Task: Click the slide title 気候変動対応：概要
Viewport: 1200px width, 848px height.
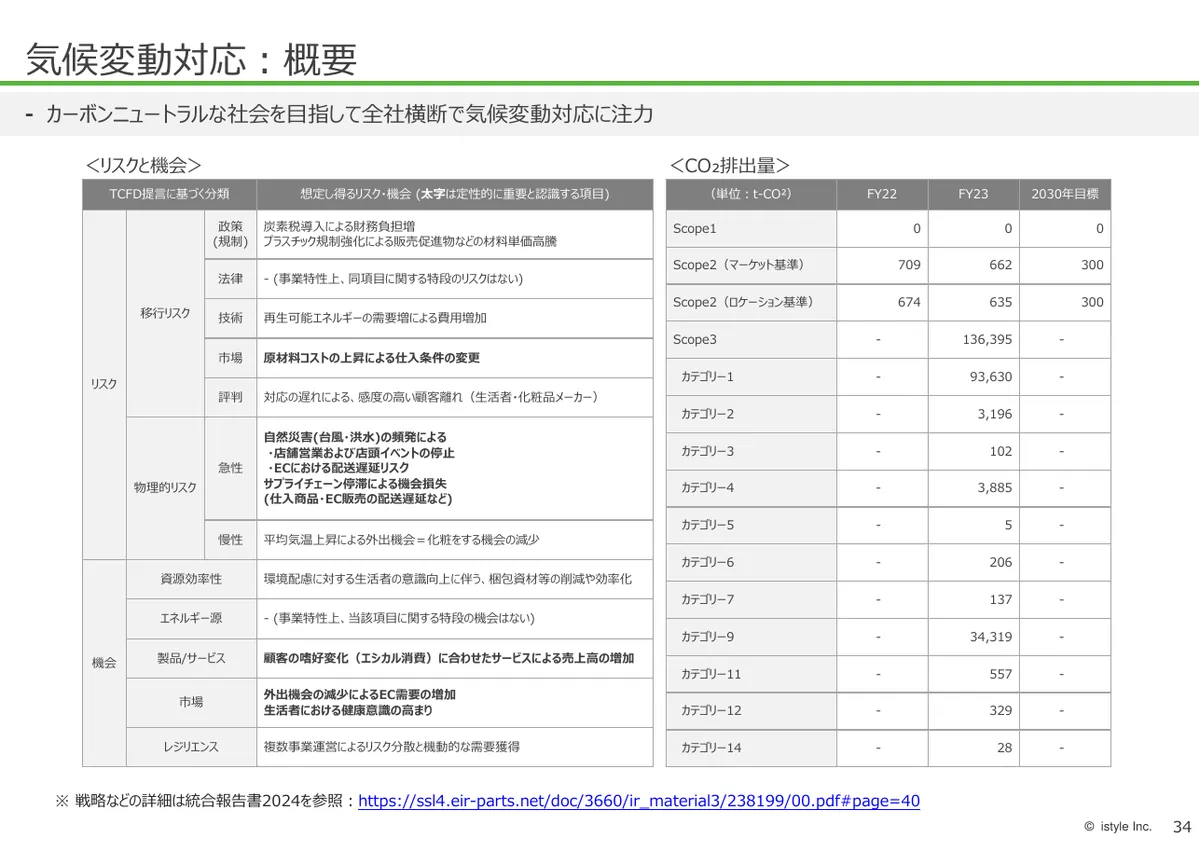Action: (190, 60)
